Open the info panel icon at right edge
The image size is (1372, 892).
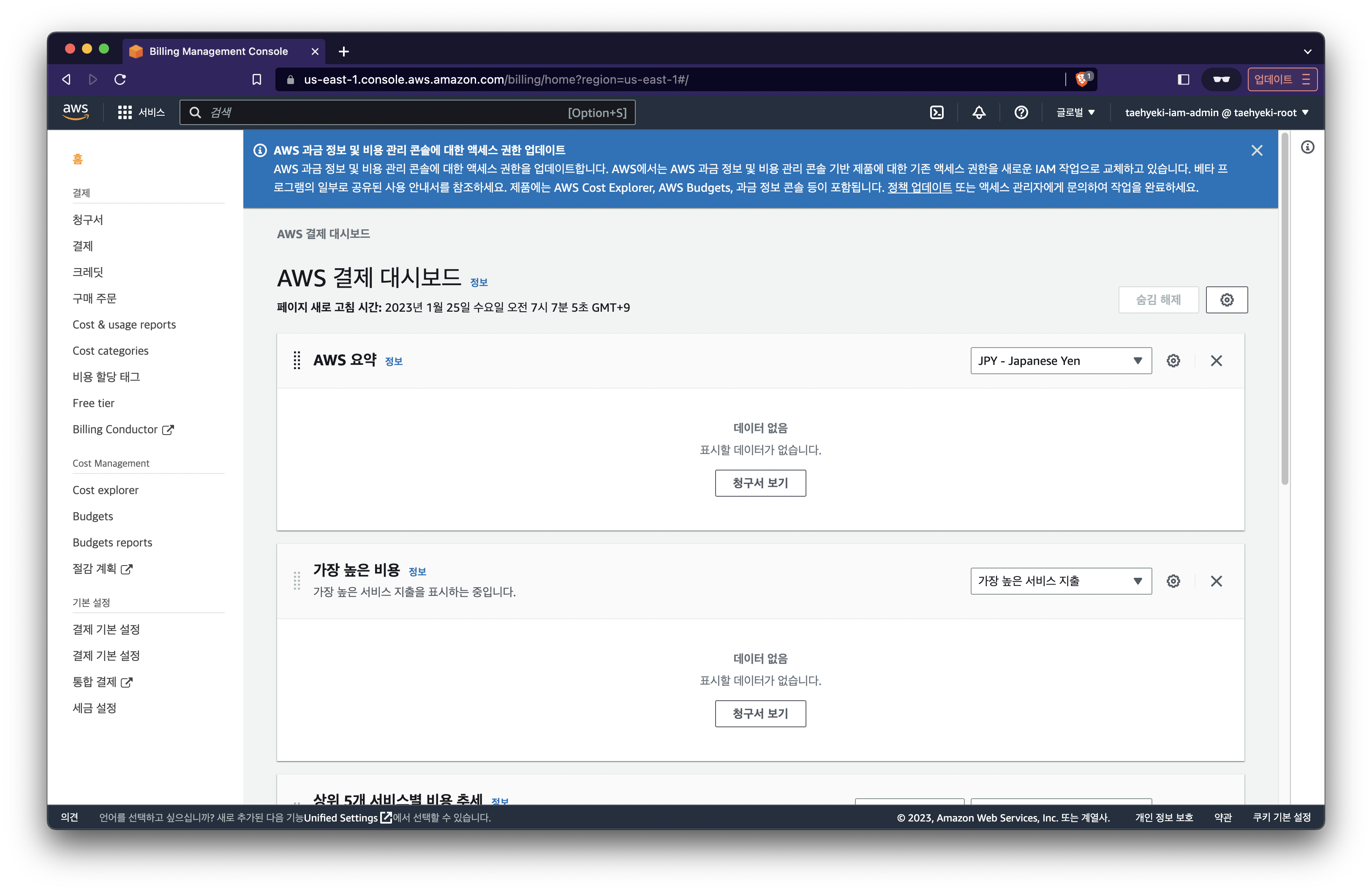[1307, 147]
